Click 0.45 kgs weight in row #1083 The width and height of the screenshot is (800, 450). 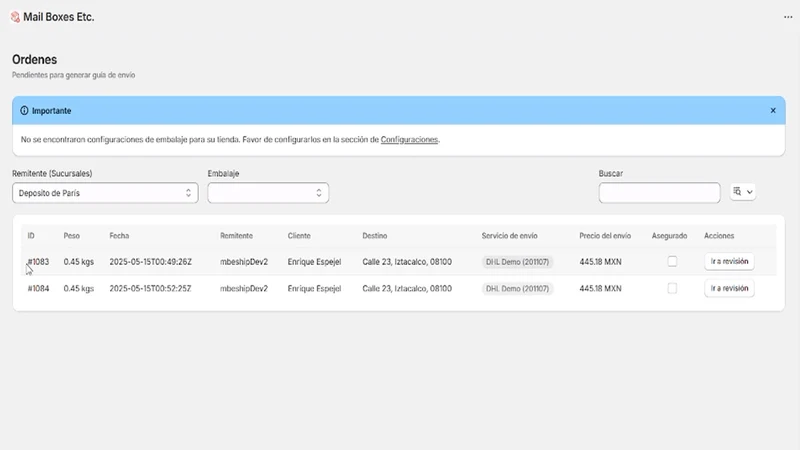(x=79, y=262)
